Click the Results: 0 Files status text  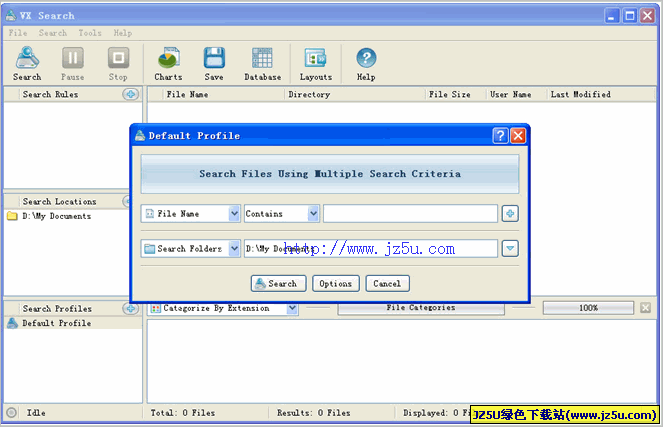313,413
